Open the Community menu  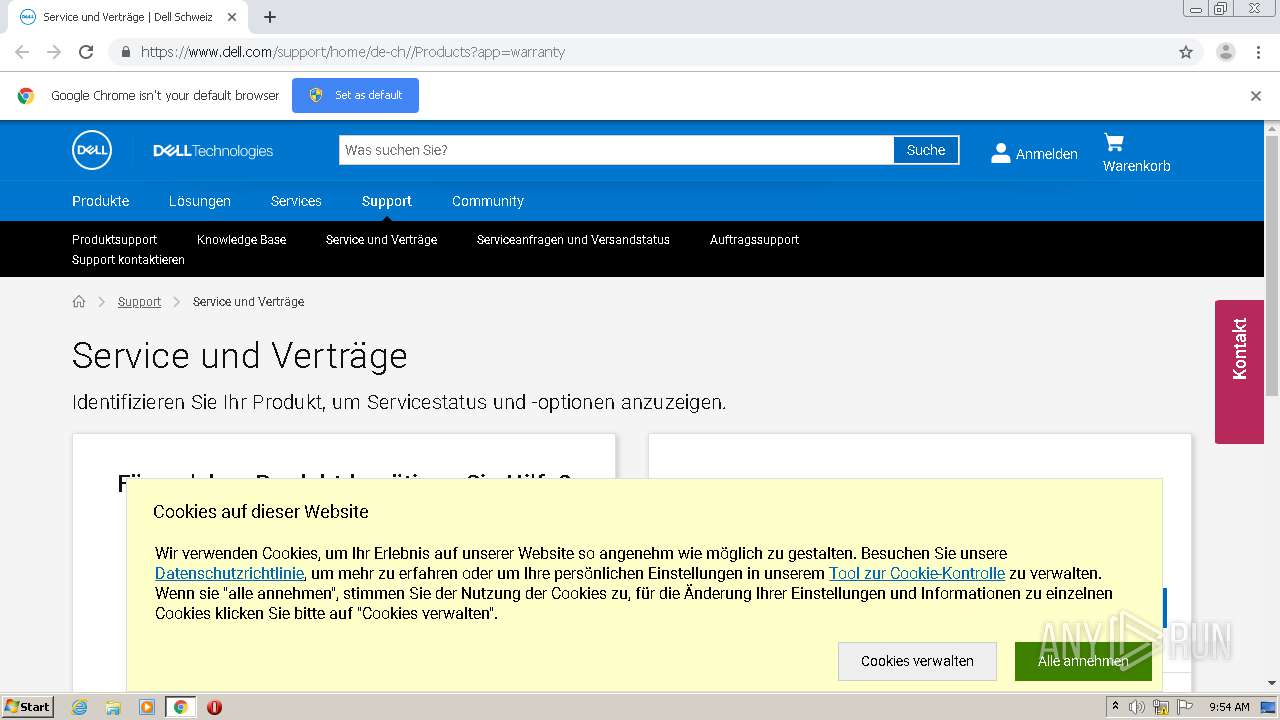[488, 201]
